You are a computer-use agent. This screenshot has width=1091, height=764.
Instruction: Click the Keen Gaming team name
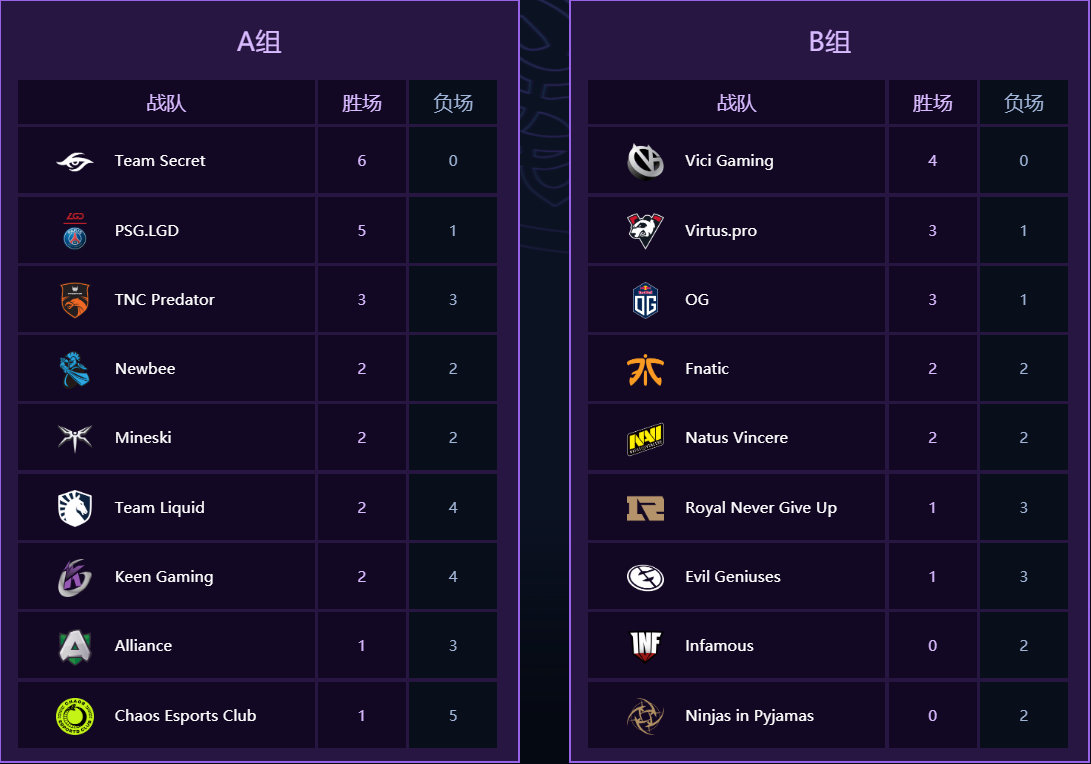[164, 577]
